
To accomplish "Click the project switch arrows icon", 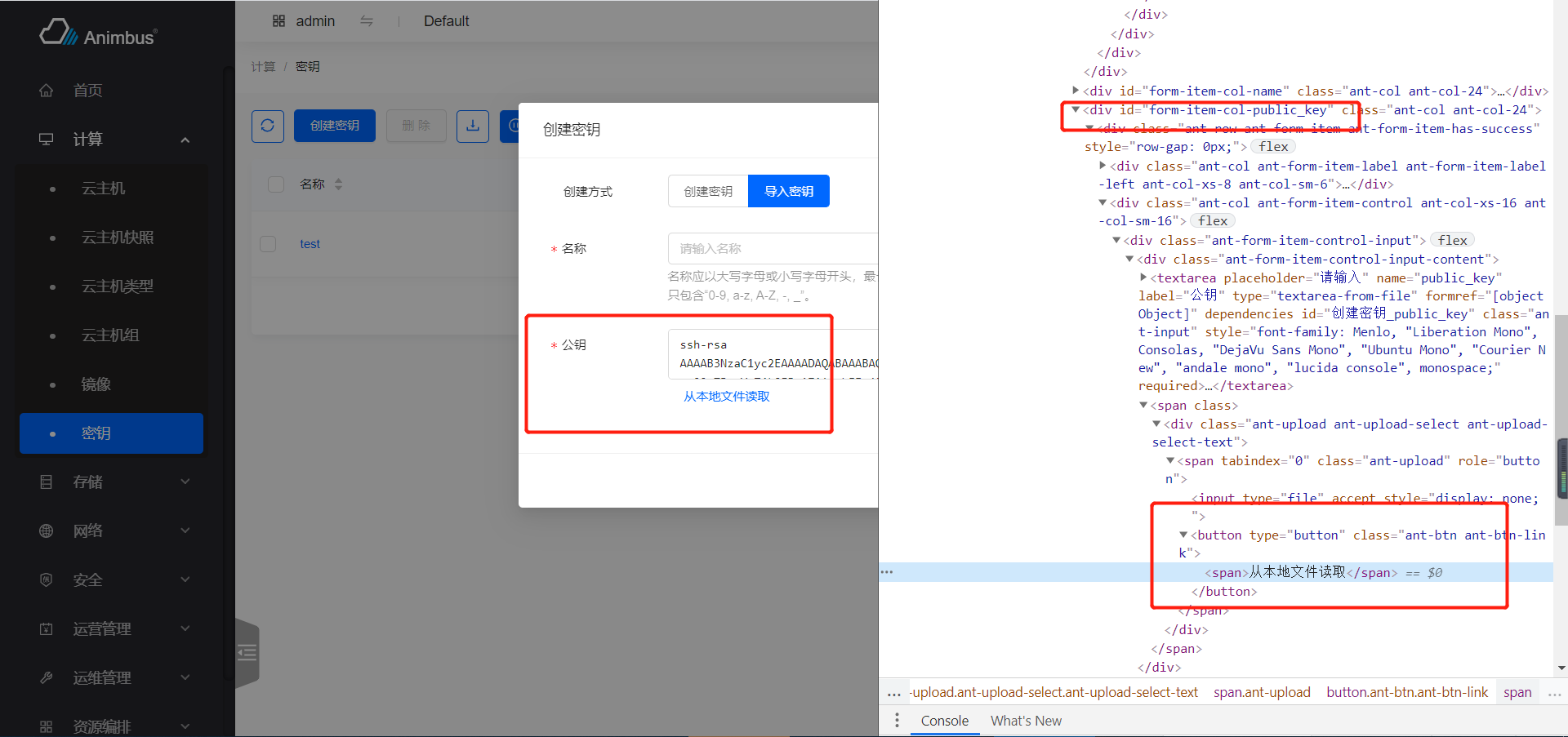I will click(x=367, y=21).
